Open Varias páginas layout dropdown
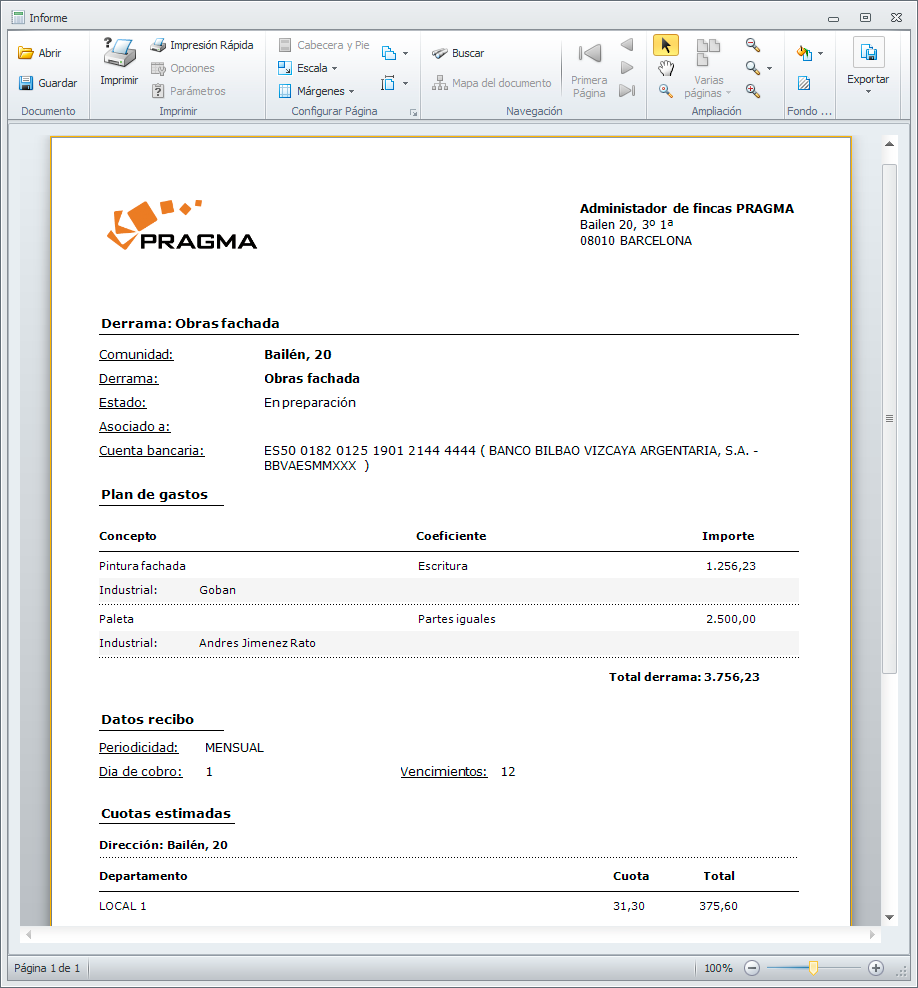The width and height of the screenshot is (918, 988). (x=708, y=67)
